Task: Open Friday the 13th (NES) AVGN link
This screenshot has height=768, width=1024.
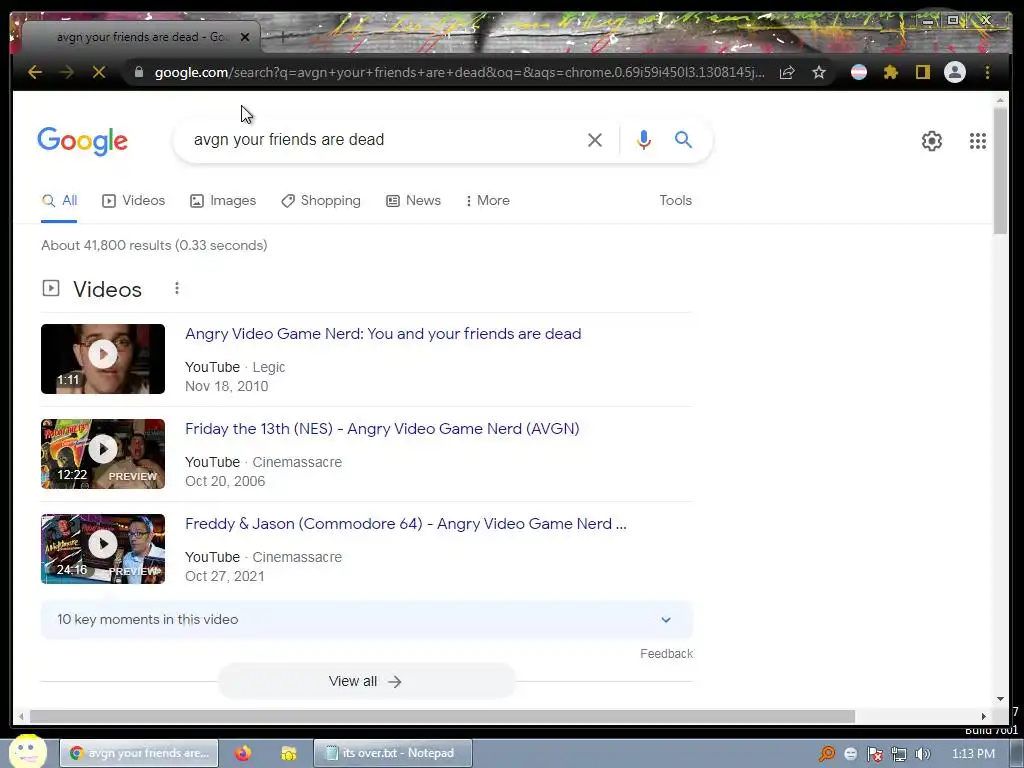Action: (x=382, y=428)
